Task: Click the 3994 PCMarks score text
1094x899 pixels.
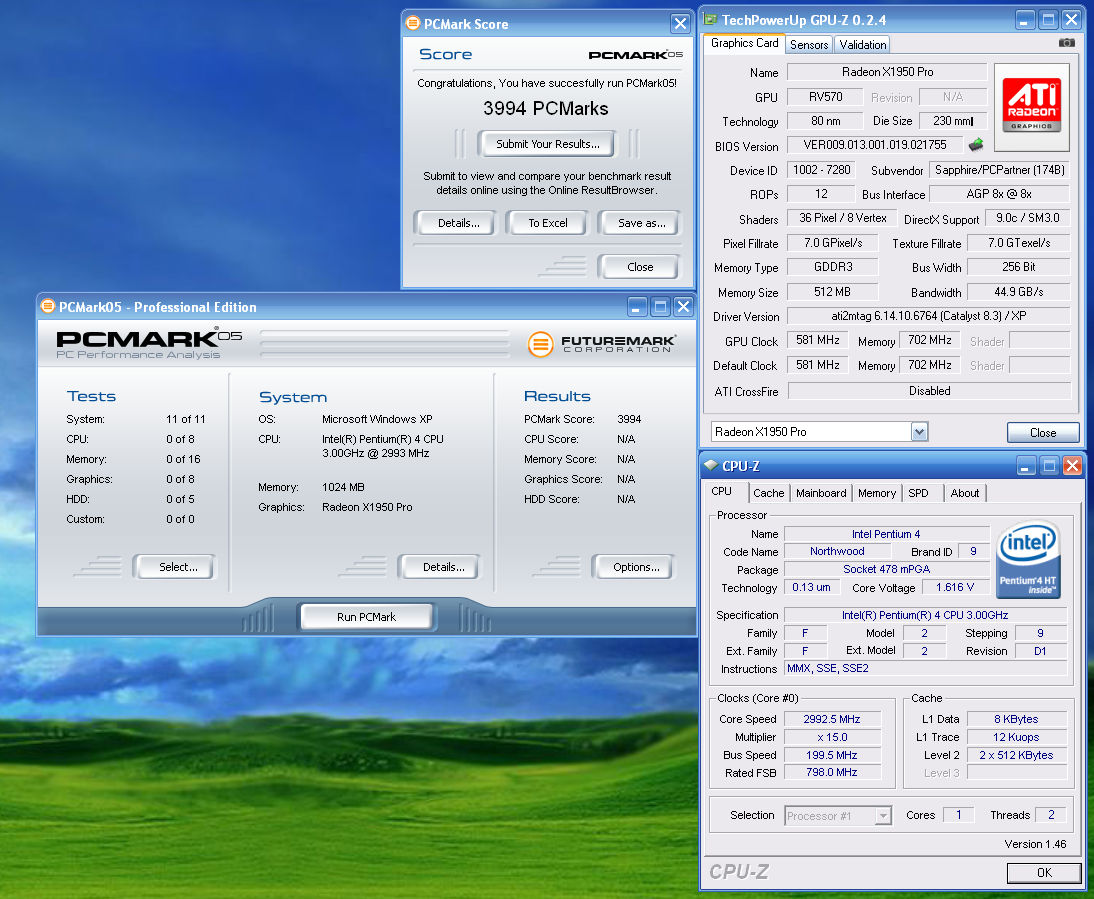Action: pos(546,109)
